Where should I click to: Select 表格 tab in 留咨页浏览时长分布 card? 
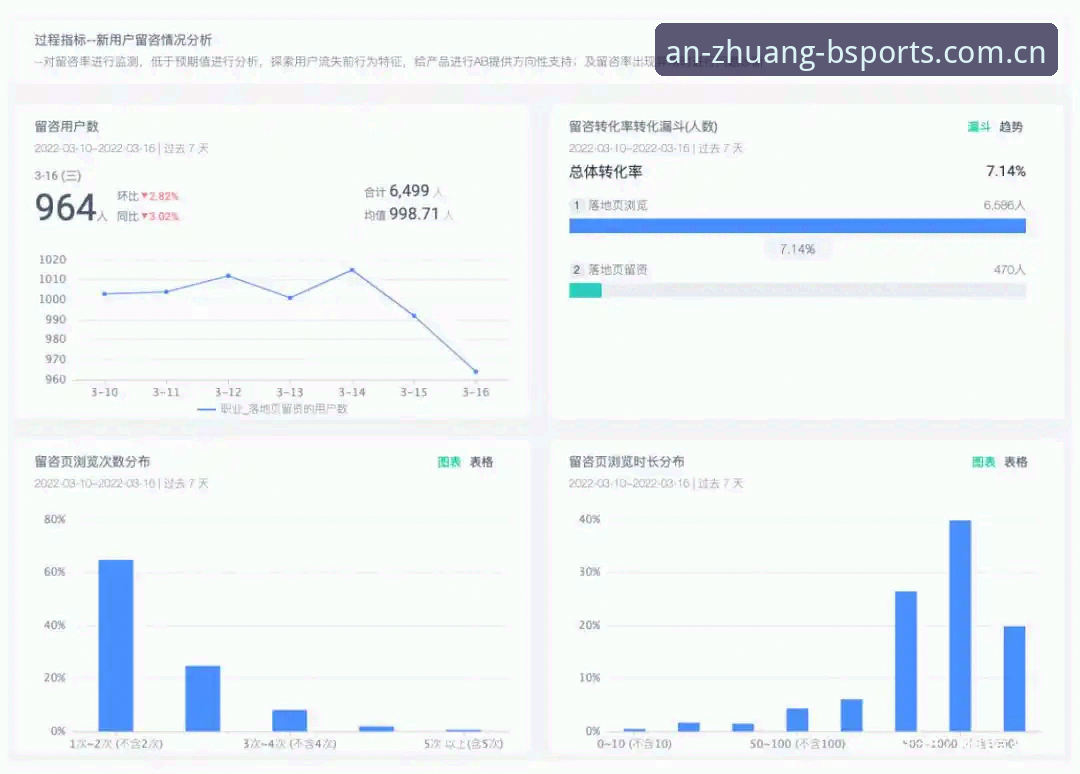click(x=1016, y=462)
